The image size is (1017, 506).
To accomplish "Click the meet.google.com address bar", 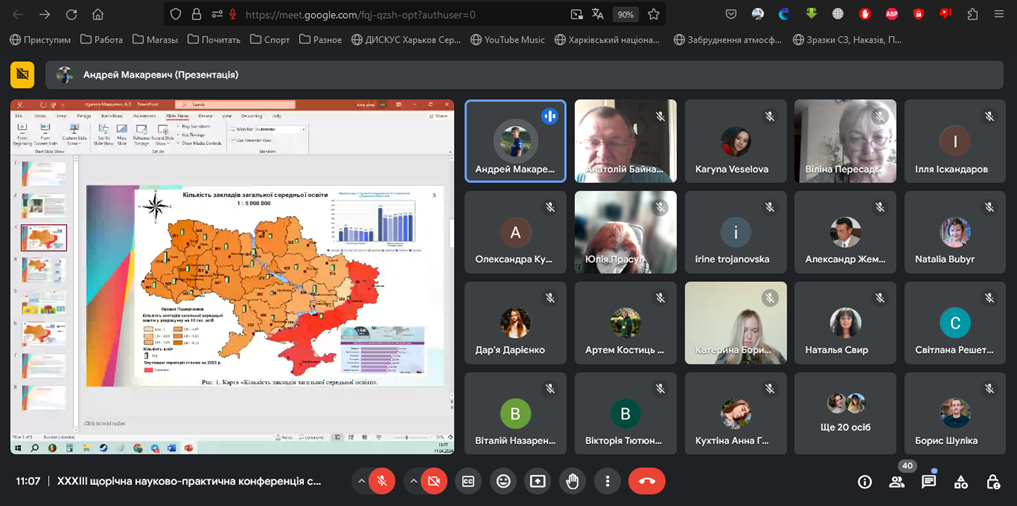I will click(x=400, y=15).
